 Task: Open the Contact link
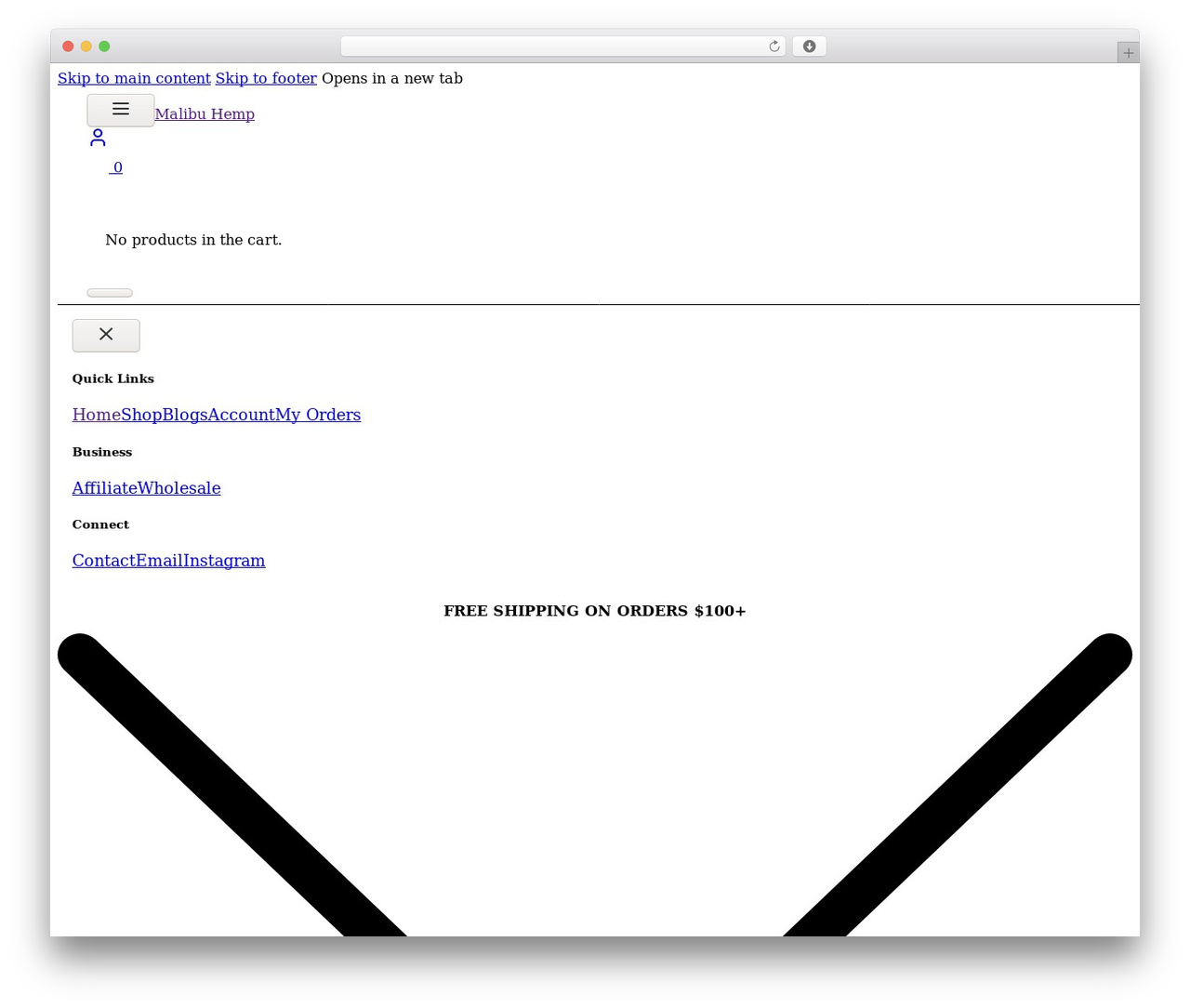click(x=104, y=561)
